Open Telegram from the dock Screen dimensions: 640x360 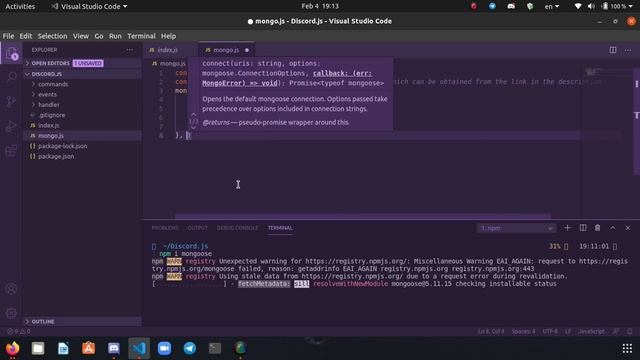(x=190, y=348)
